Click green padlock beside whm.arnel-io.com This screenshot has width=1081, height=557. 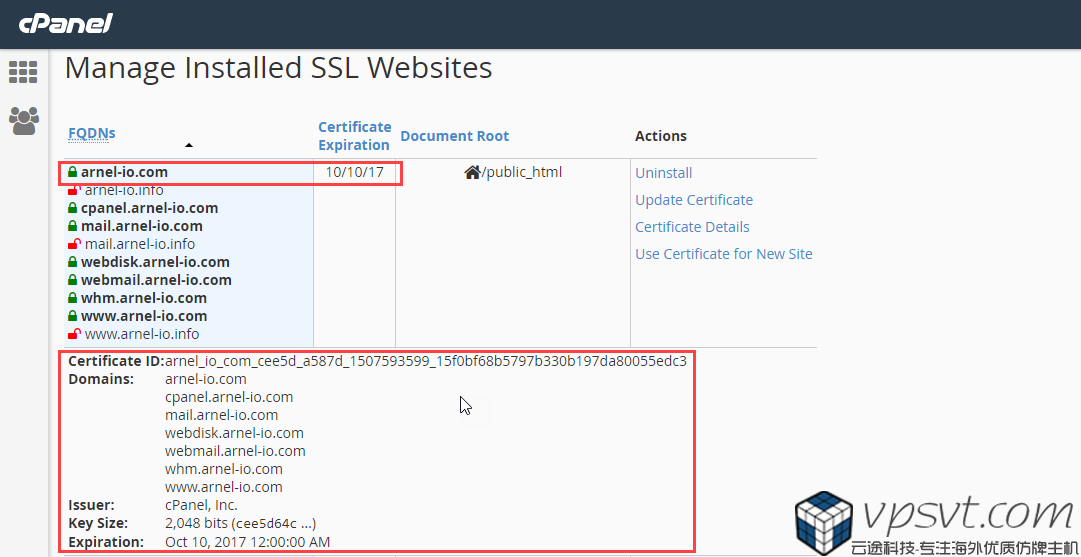point(72,298)
